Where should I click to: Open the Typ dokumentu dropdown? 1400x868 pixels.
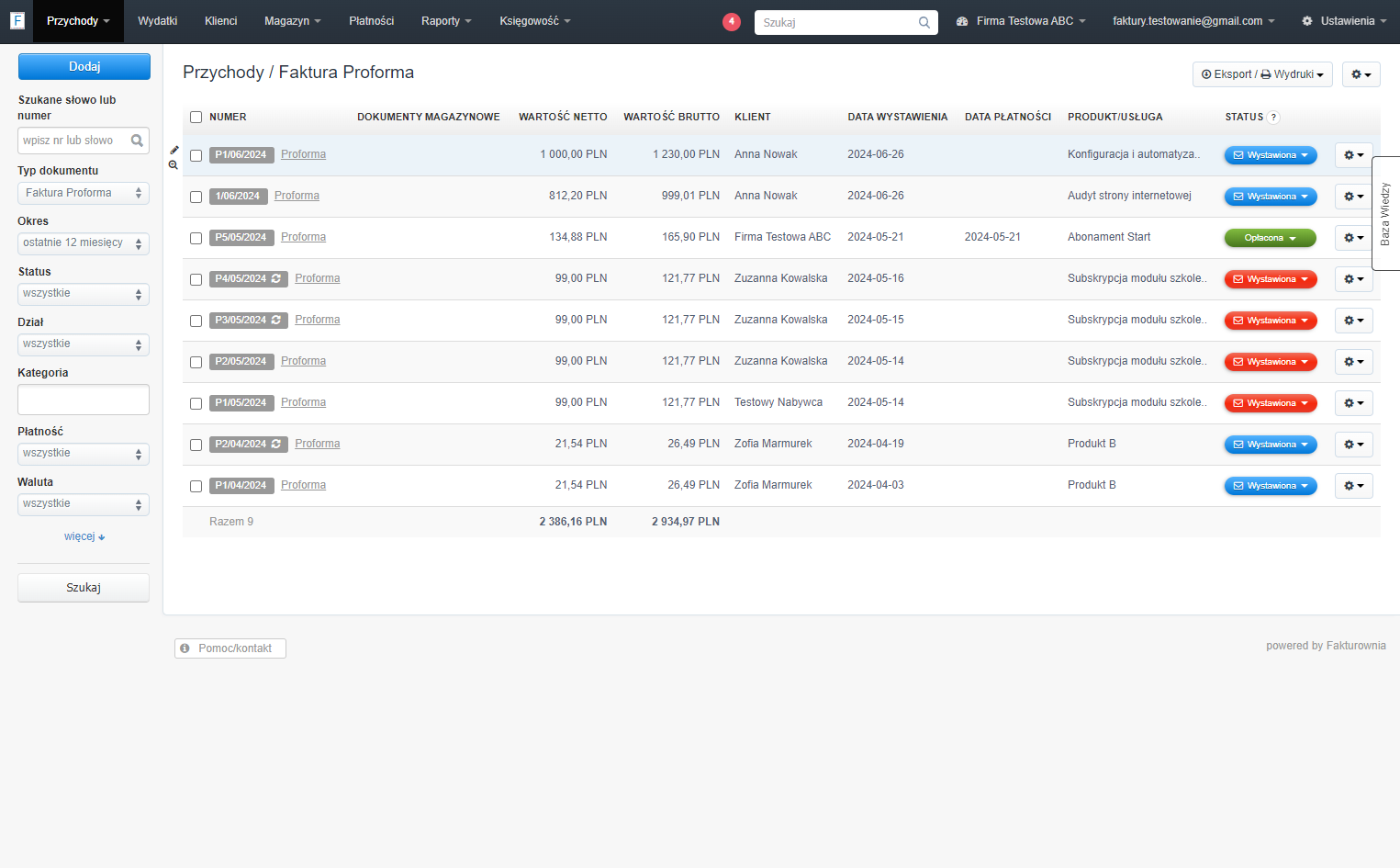tap(84, 193)
